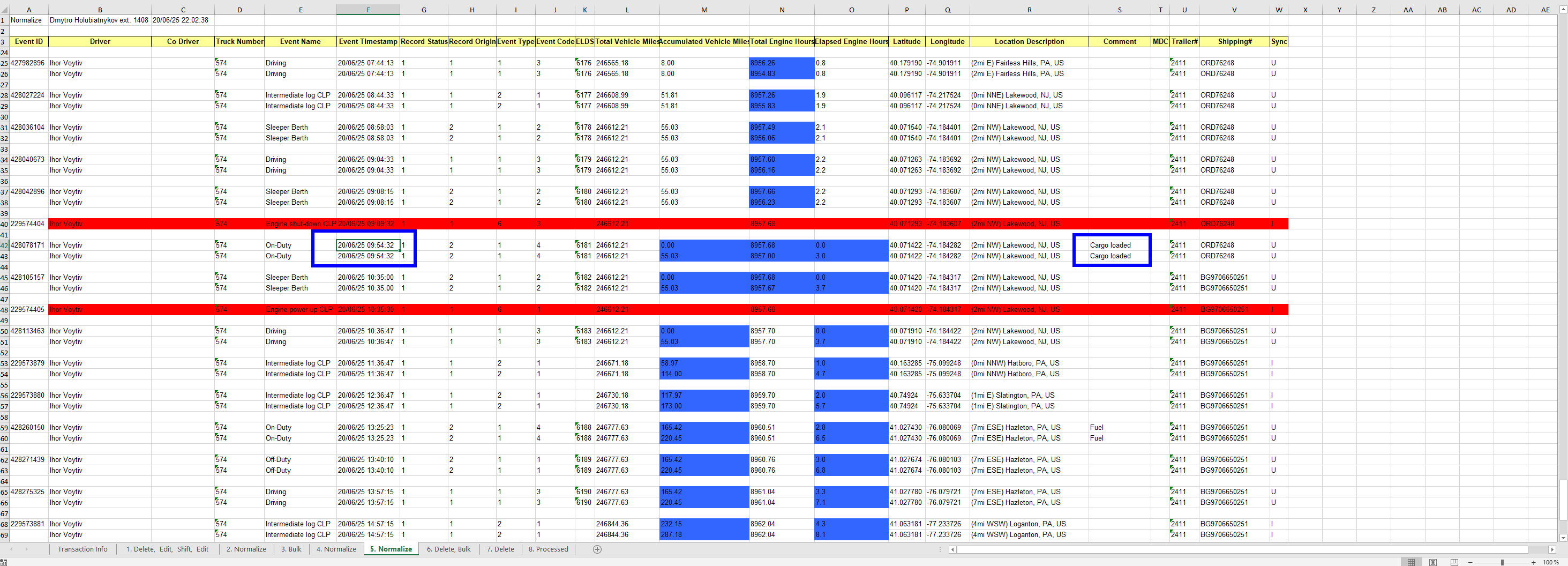Click '(1mi E) Slatington, PA, US' in row 56

[x=1029, y=395]
